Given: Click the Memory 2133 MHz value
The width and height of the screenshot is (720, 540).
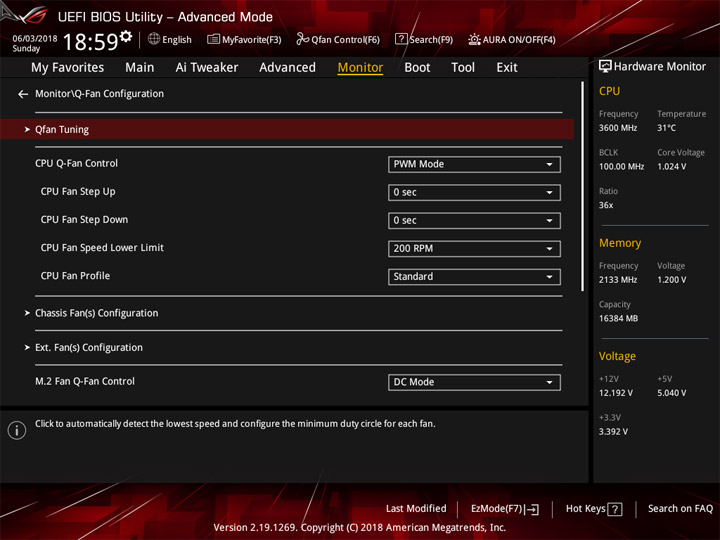Looking at the screenshot, I should point(618,280).
